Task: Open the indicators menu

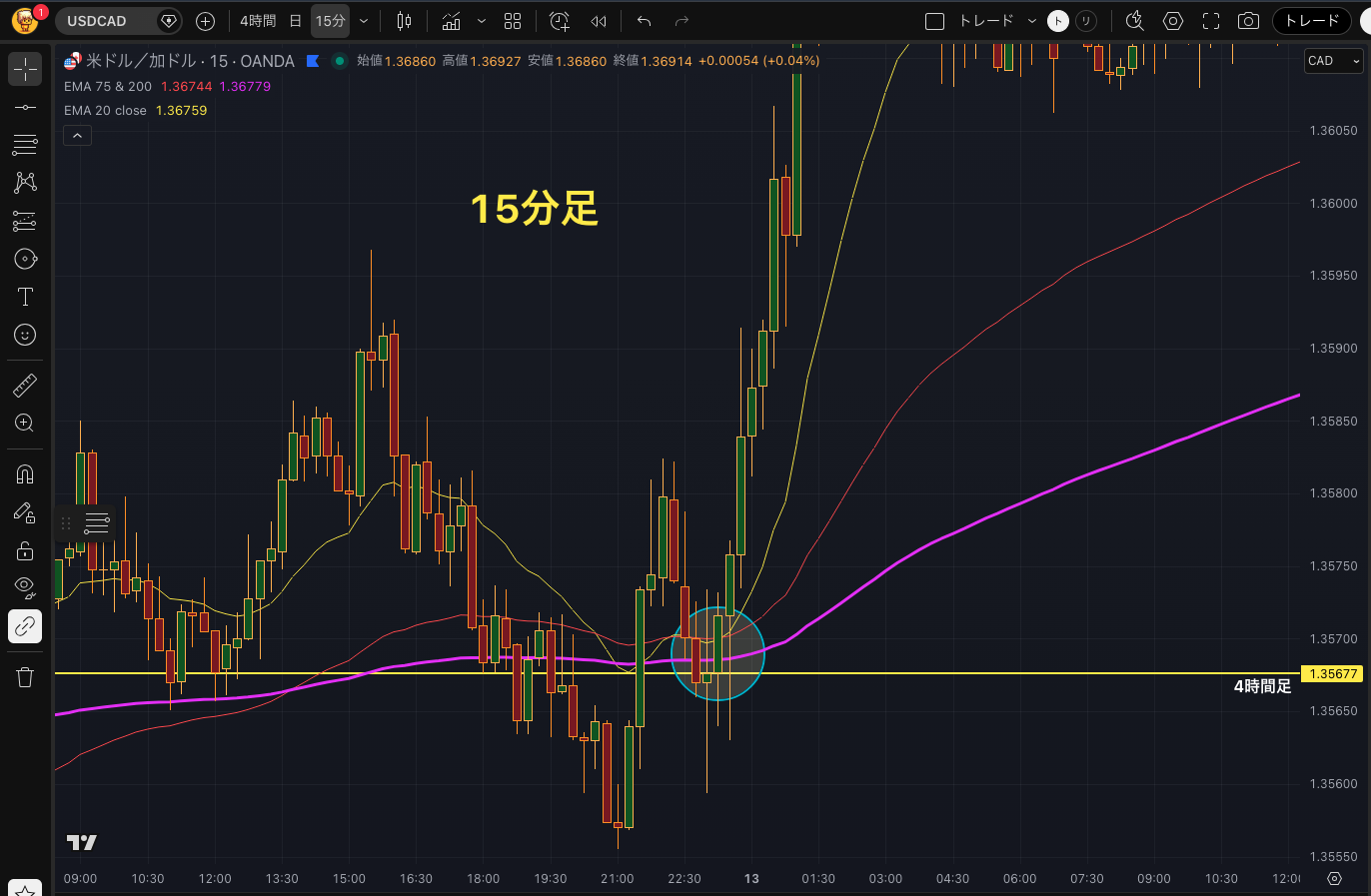Action: (x=452, y=21)
